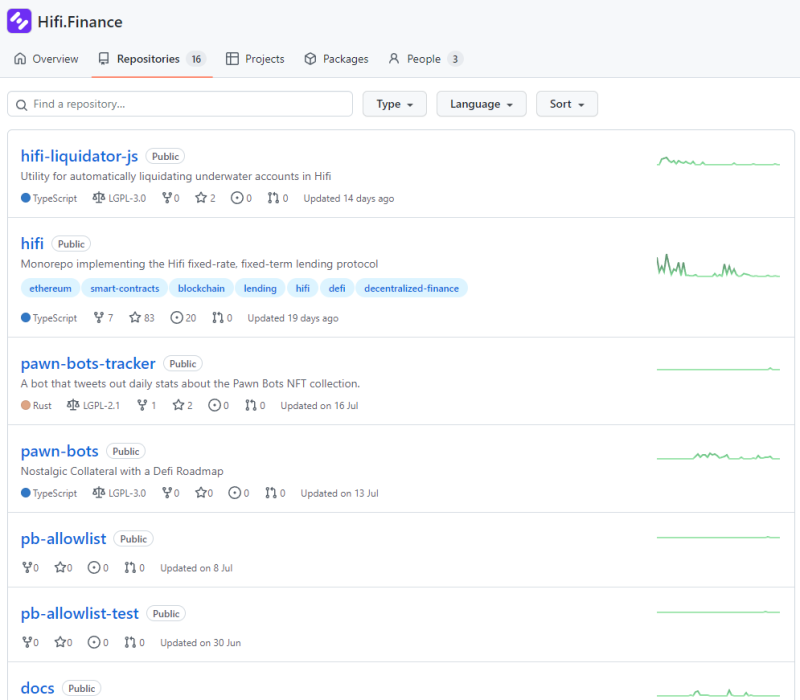
Task: Click the fork icon for pb-allowlist updated 8 Jul
Action: tap(27, 567)
